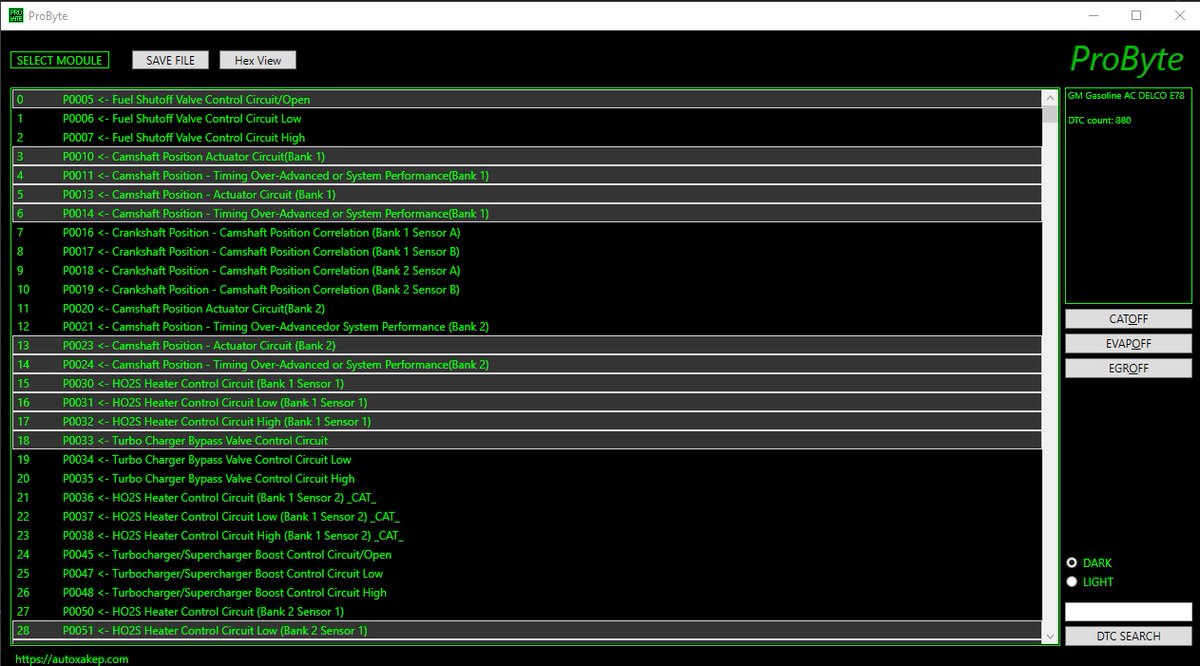Select row P0035 Turbo Bypass Valve Circuit High
Image resolution: width=1200 pixels, height=666 pixels.
[x=527, y=479]
